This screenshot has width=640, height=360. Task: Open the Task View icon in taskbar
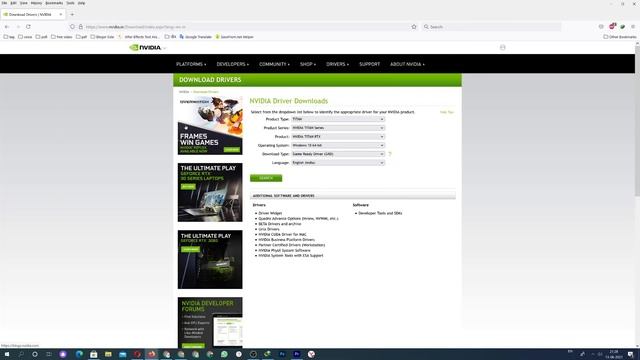pyautogui.click(x=49, y=354)
